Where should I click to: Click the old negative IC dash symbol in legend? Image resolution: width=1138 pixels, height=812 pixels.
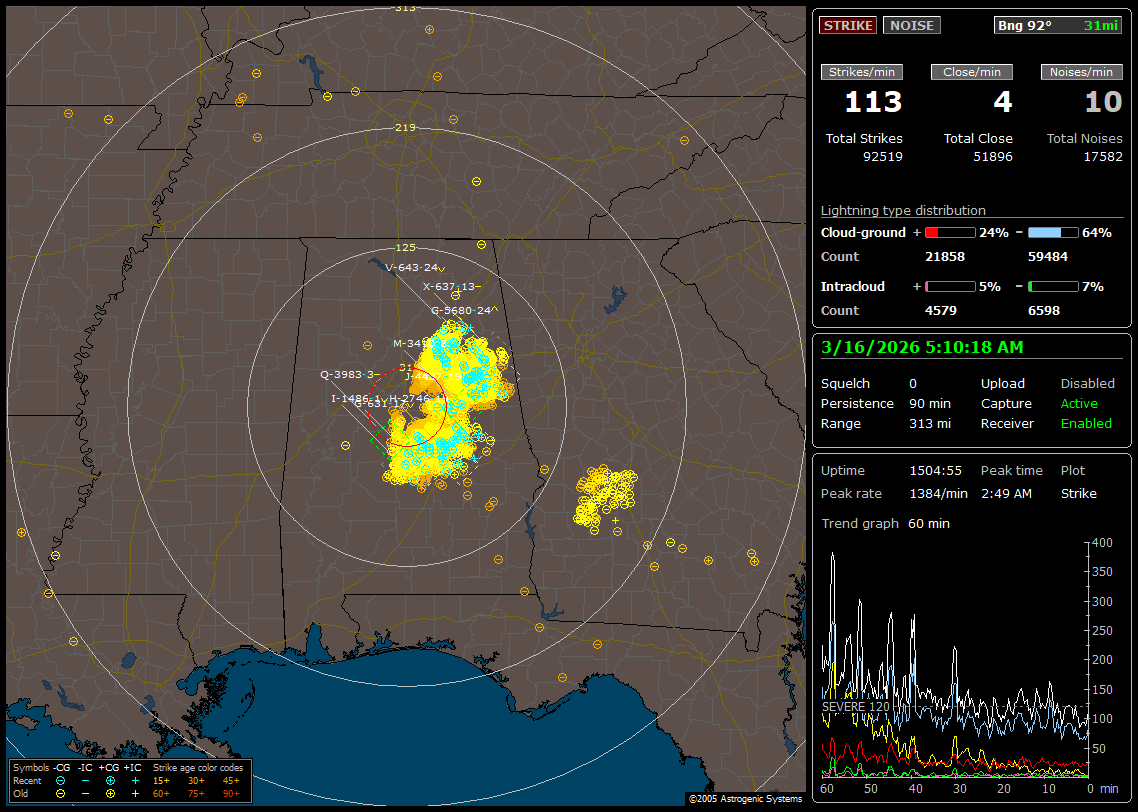click(x=86, y=793)
